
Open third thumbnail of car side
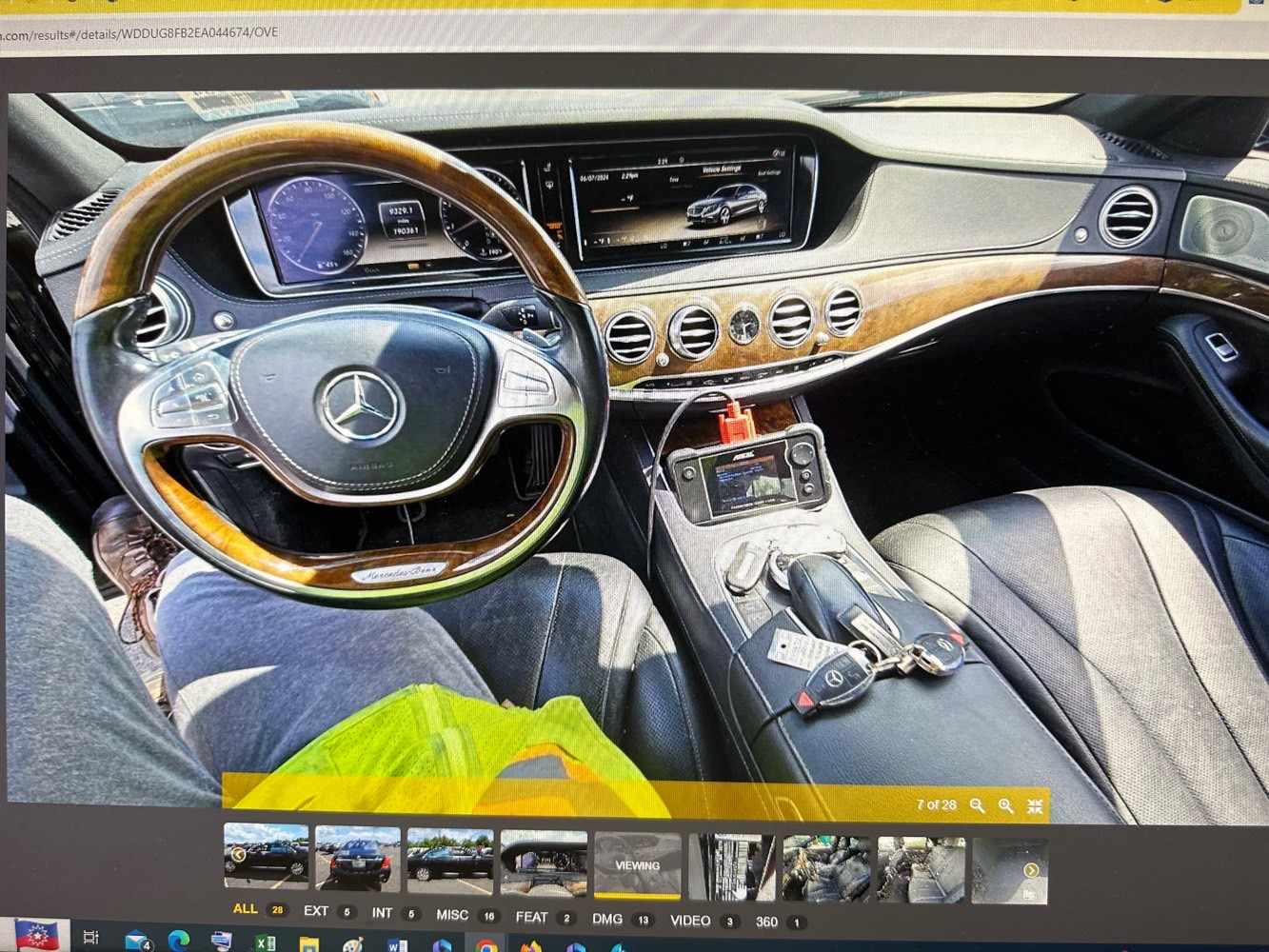click(x=449, y=861)
